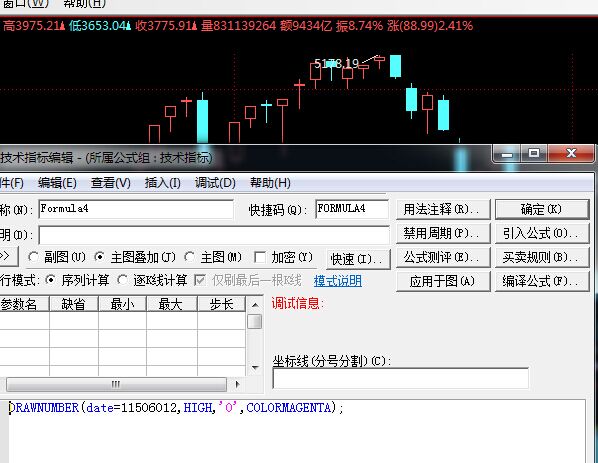Click 引入公式(O) button
Image resolution: width=598 pixels, height=463 pixels.
(x=542, y=233)
